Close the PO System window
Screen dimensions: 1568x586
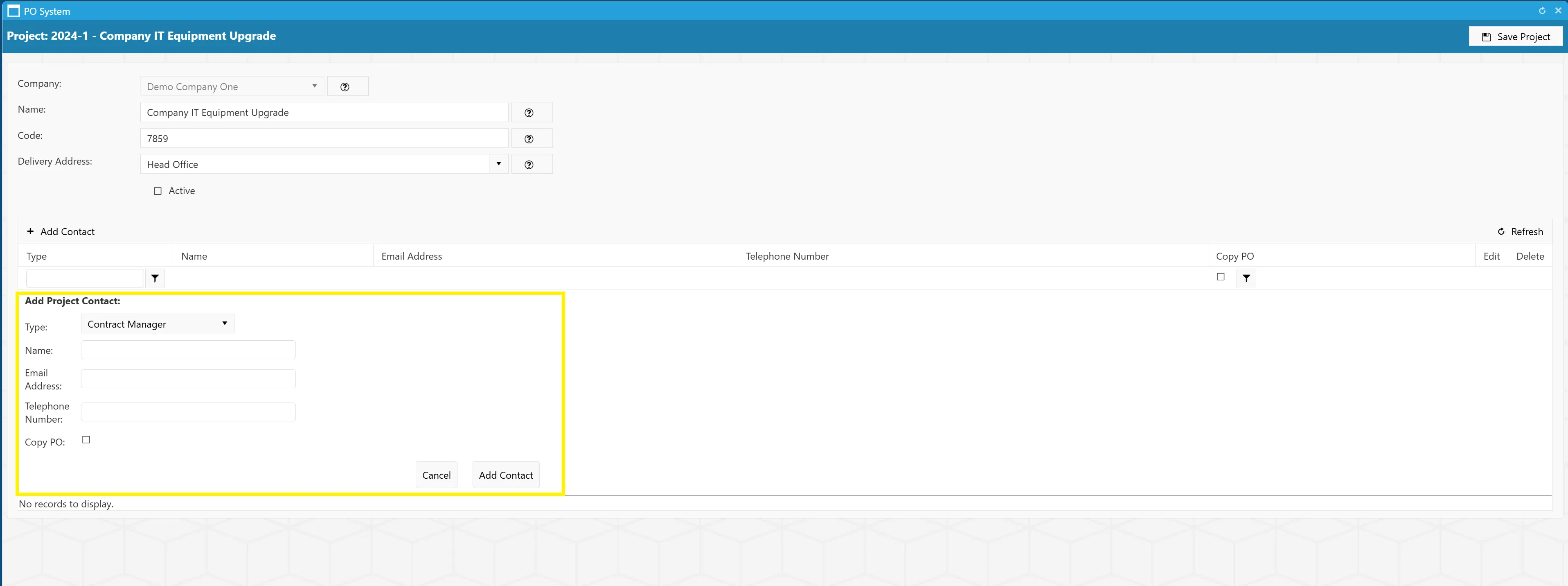pos(1558,10)
